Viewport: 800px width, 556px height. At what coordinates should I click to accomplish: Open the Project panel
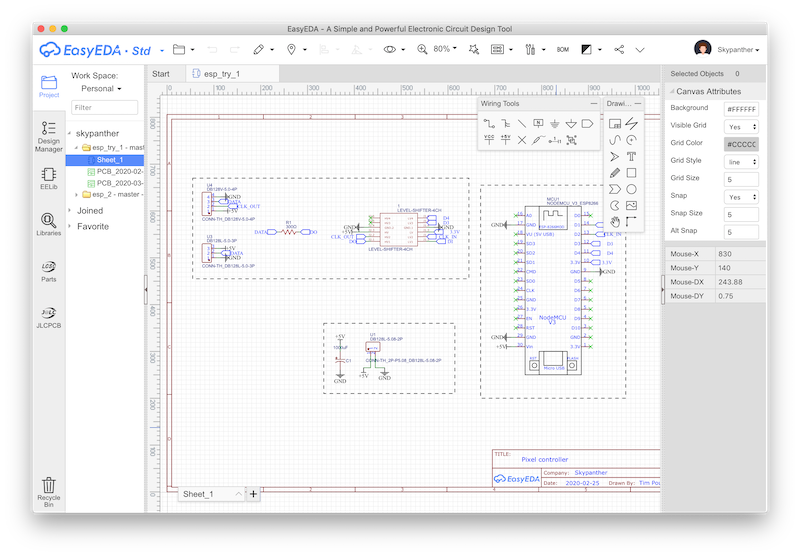click(x=49, y=86)
